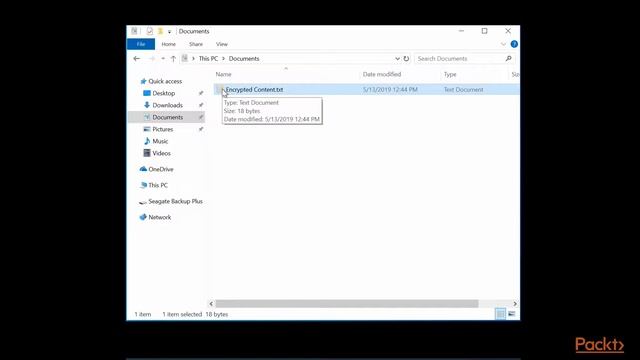Click the OneDrive cloud icon
Image resolution: width=640 pixels, height=360 pixels.
[143, 169]
